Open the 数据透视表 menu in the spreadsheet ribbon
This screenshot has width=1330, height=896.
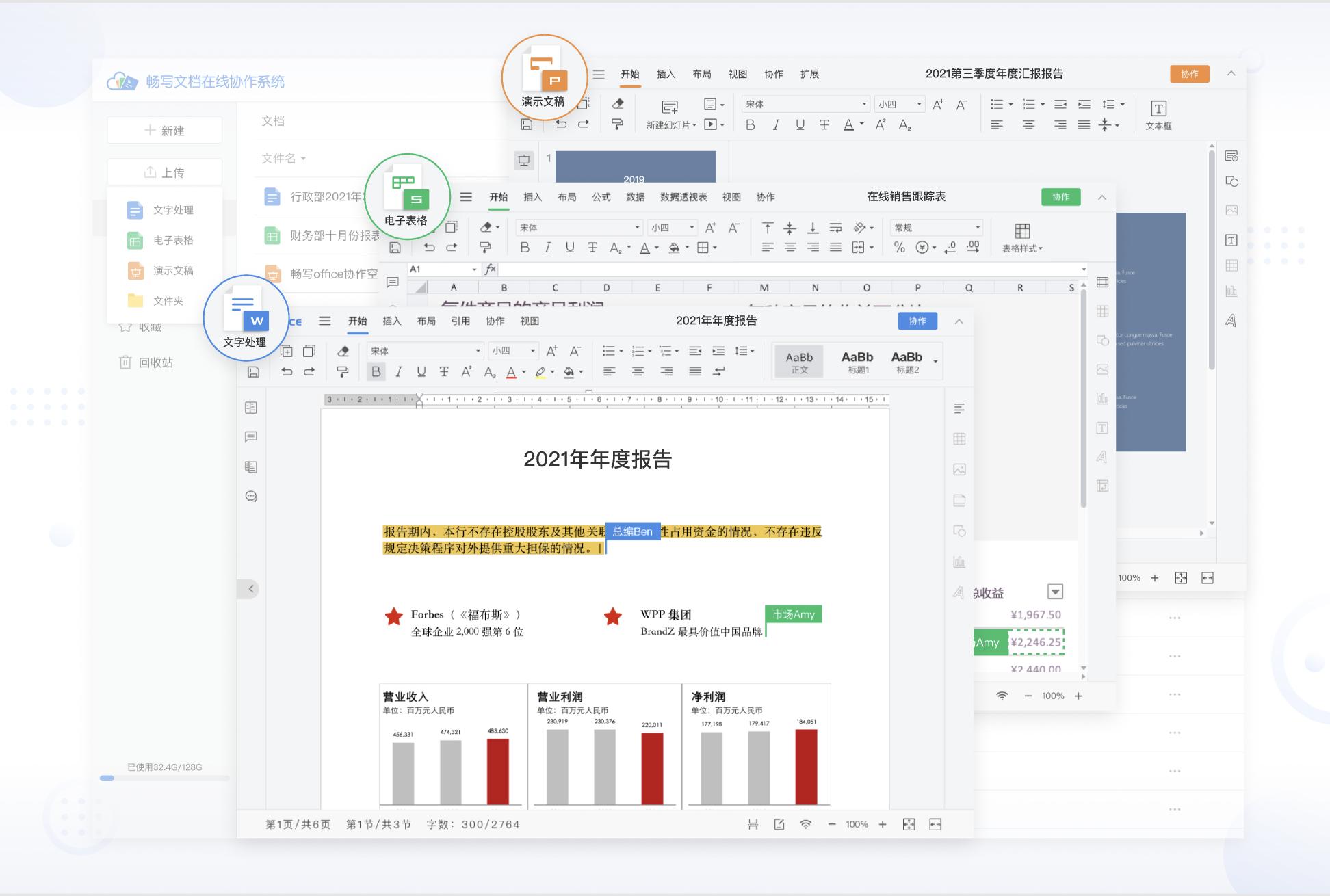(682, 196)
